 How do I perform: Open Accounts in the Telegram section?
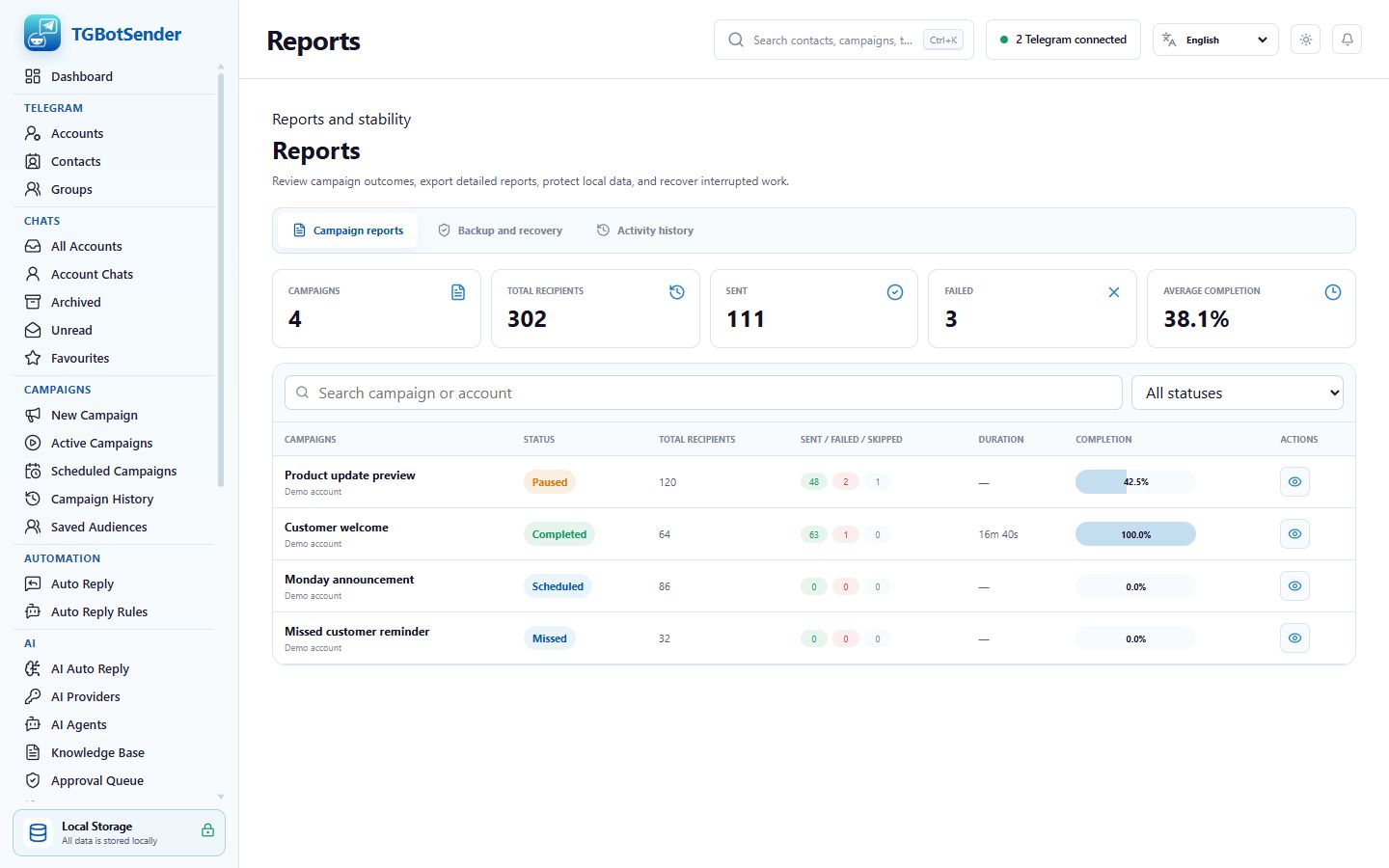click(x=114, y=133)
